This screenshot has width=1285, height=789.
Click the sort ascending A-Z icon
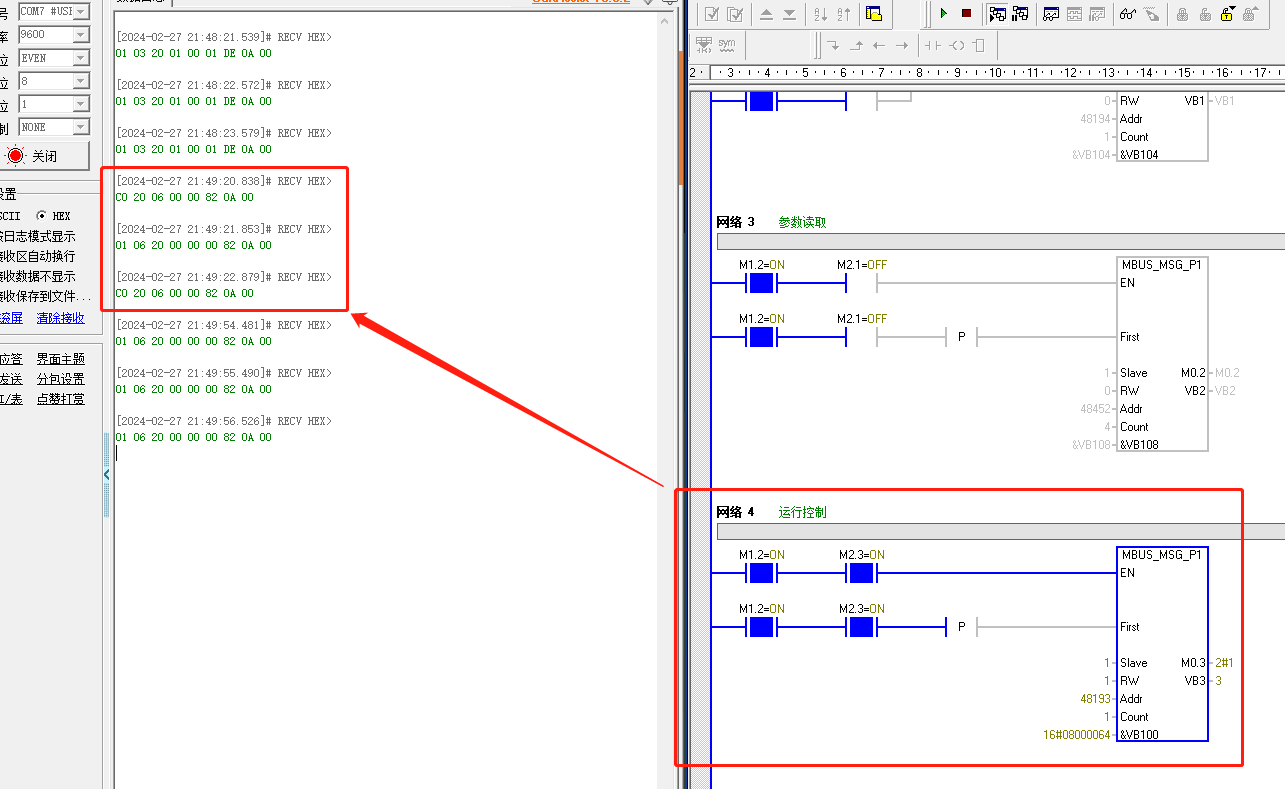click(820, 13)
